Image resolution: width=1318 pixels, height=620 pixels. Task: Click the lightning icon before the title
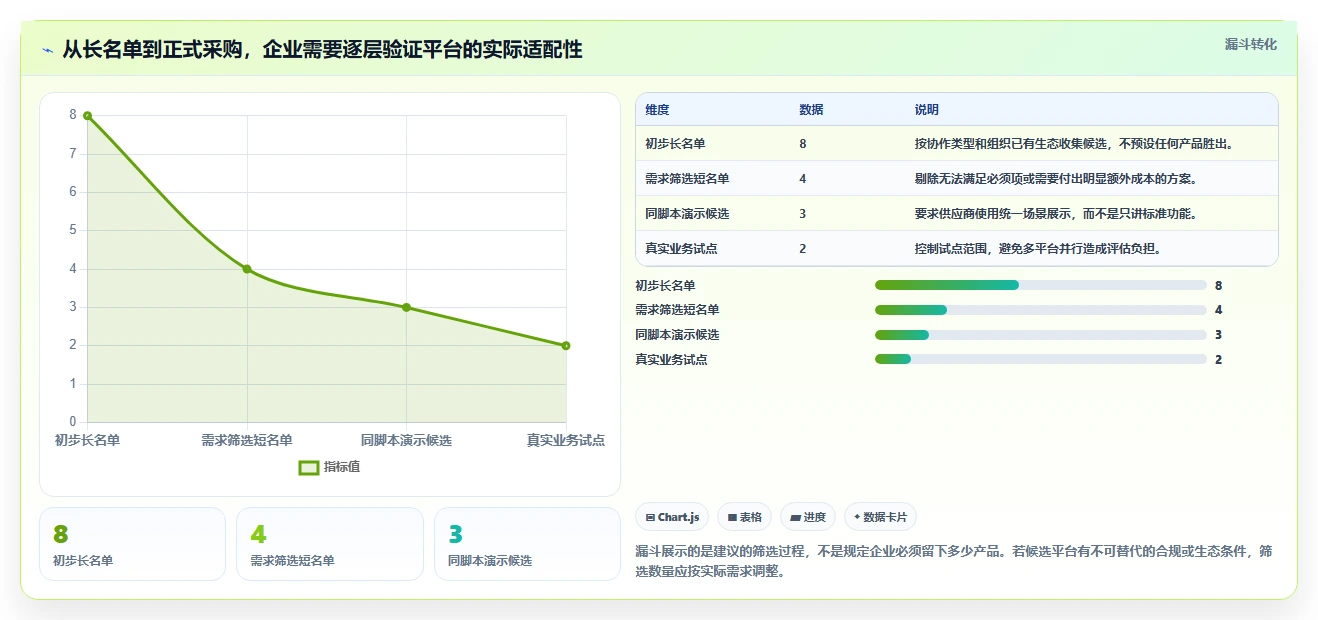point(48,50)
